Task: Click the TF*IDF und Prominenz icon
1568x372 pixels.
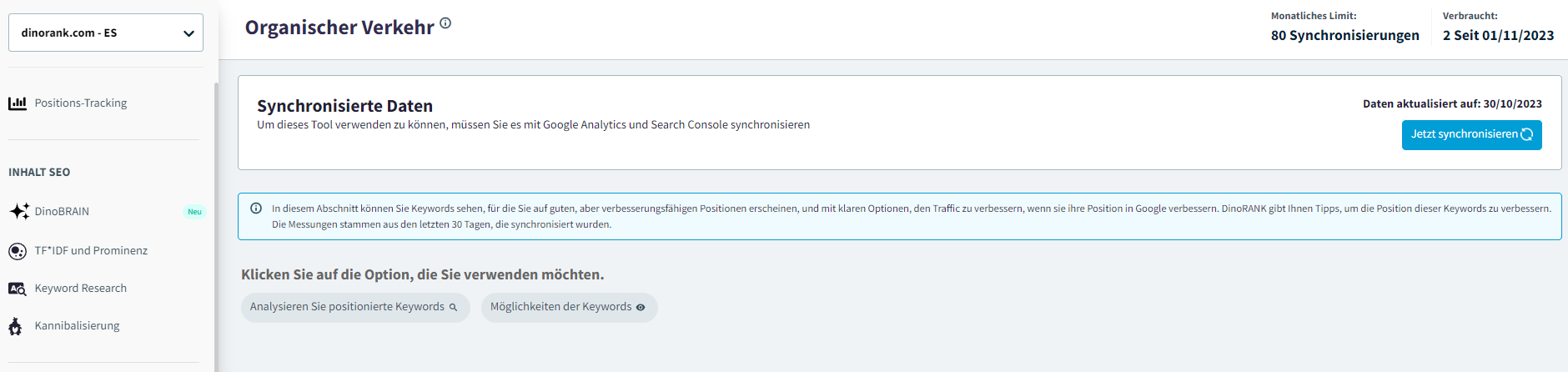Action: point(18,251)
